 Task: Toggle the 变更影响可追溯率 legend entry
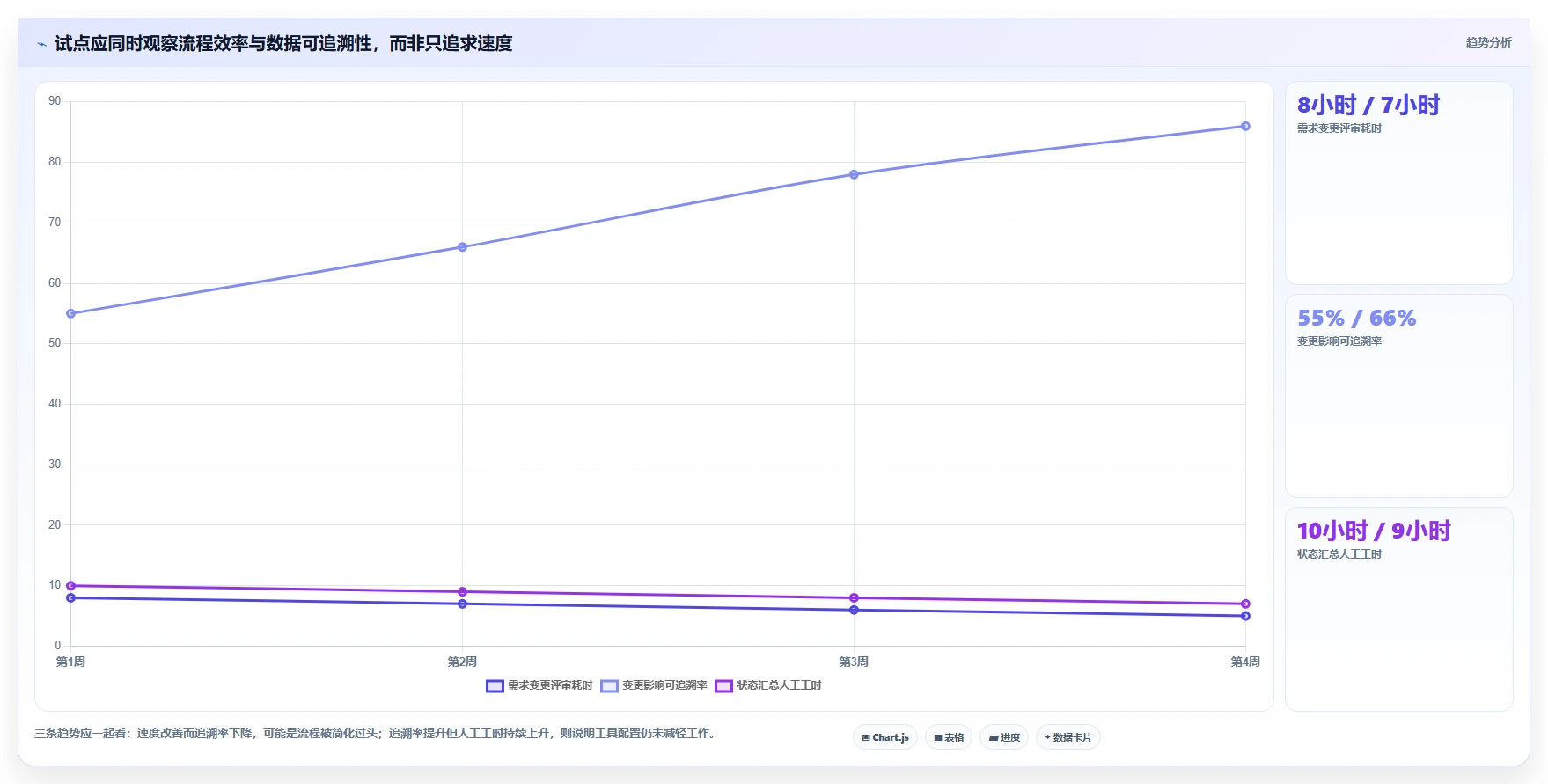tap(654, 685)
